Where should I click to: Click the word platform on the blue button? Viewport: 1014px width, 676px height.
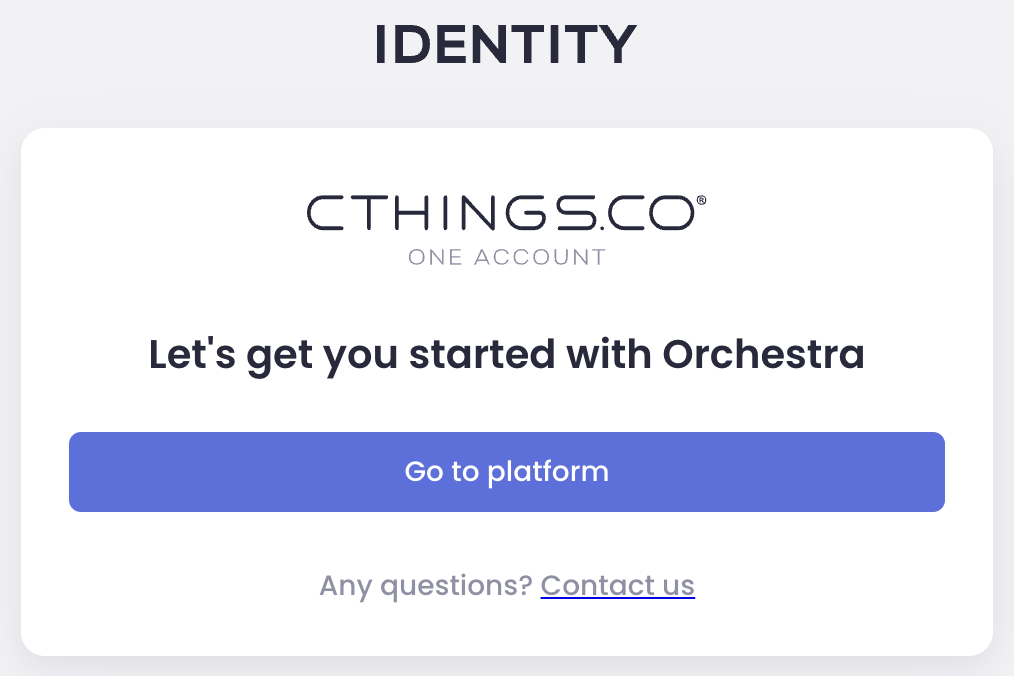pos(548,472)
